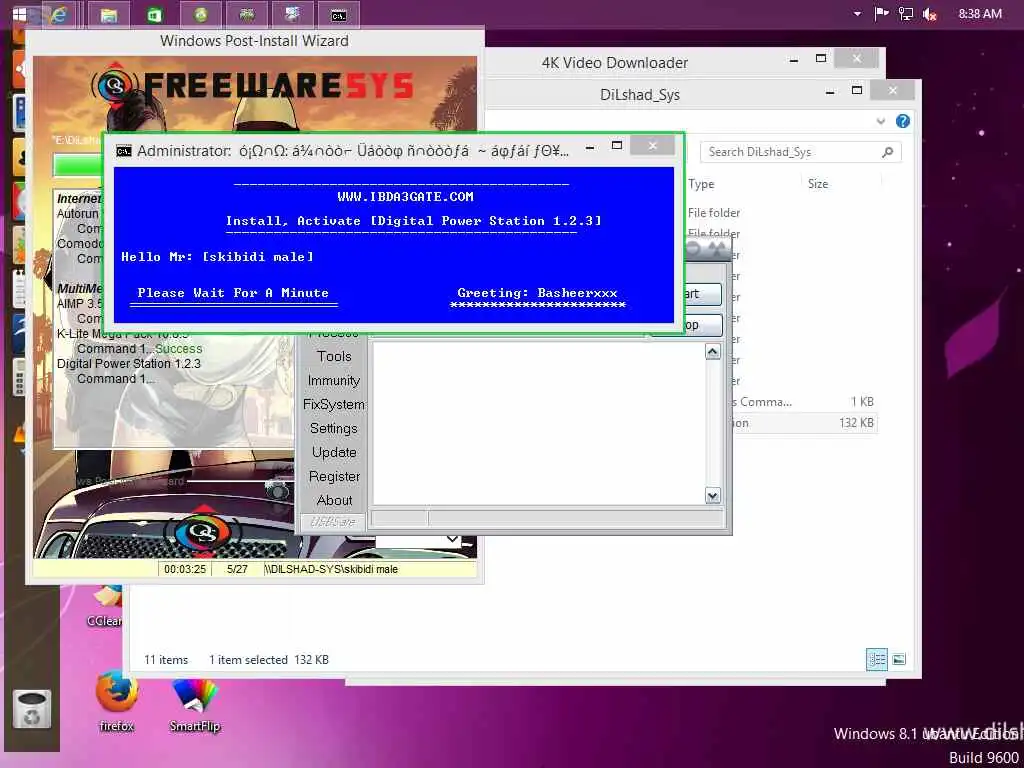1024x768 pixels.
Task: Open the 8:38 AM clock
Action: pyautogui.click(x=980, y=14)
